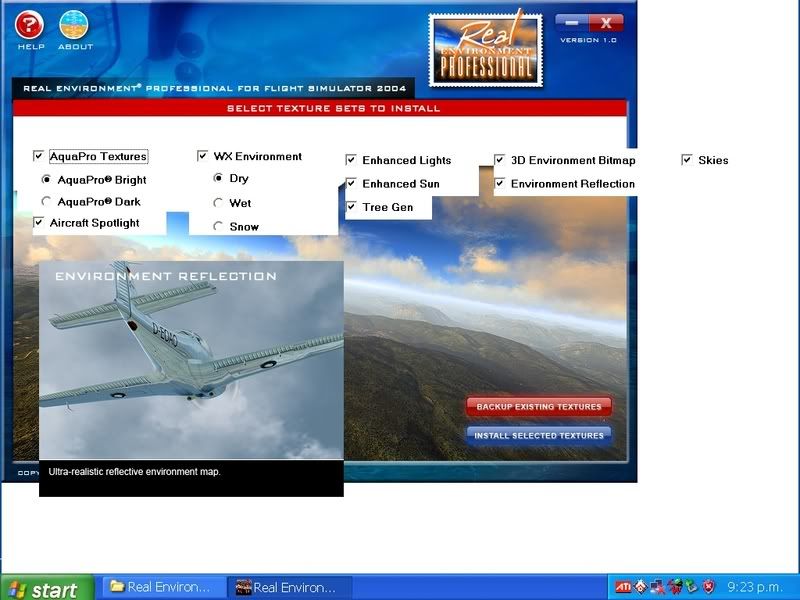
Task: Select the Snow radio button
Action: [218, 226]
